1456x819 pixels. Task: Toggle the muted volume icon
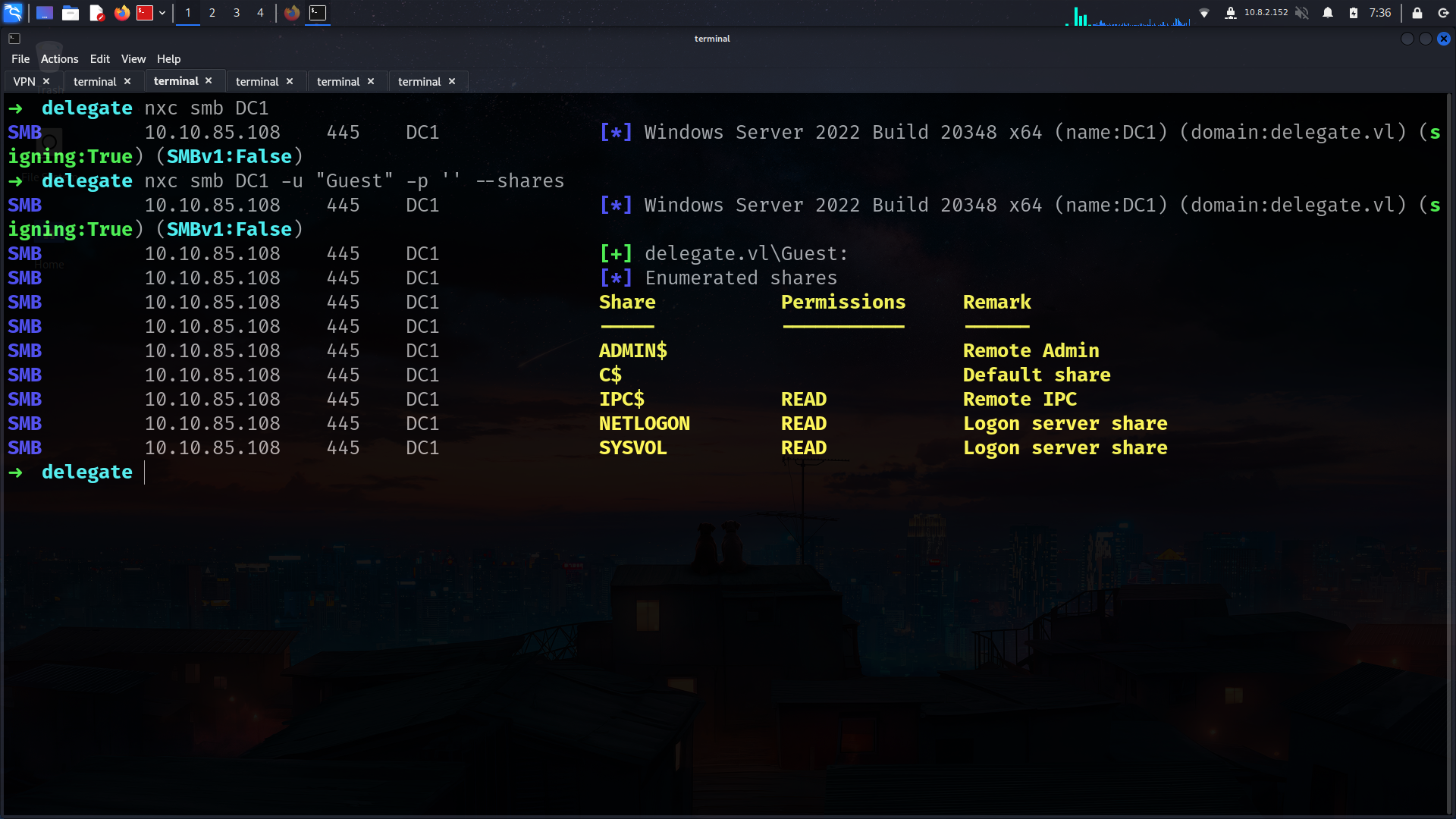coord(1302,13)
